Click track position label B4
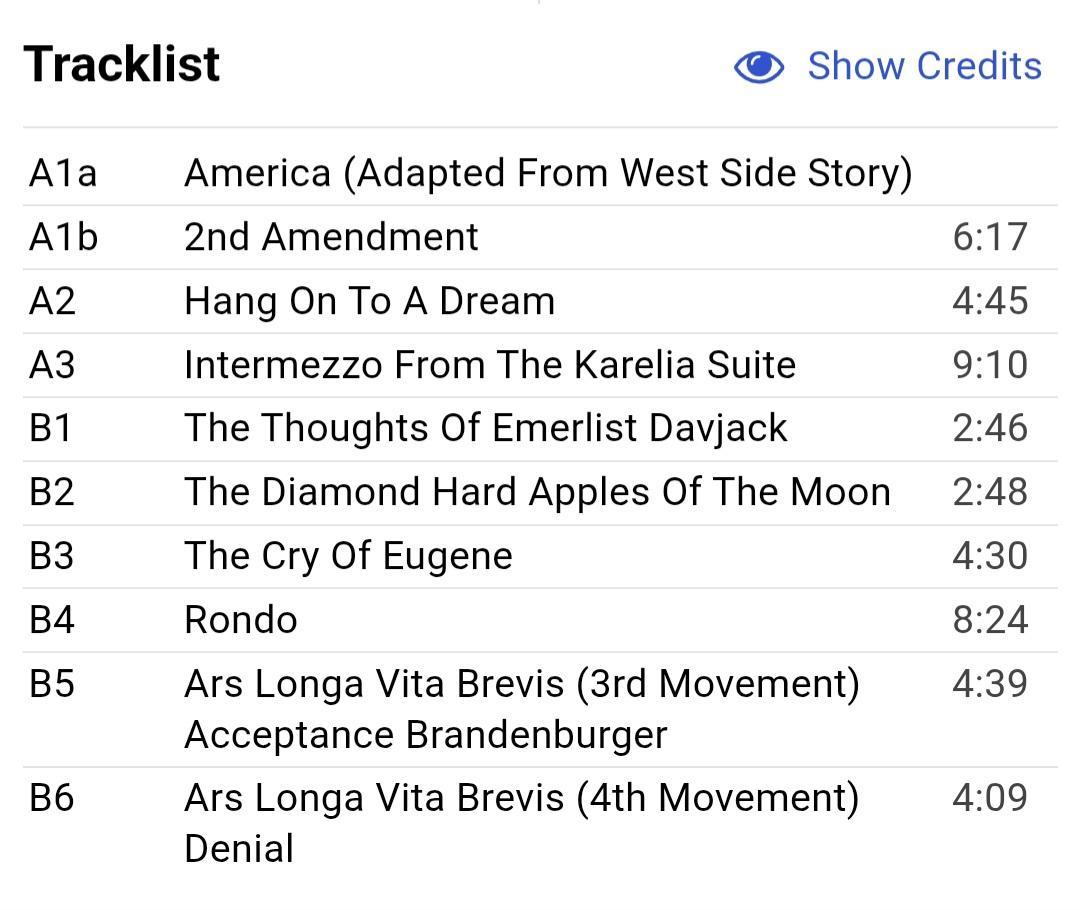Viewport: 1080px width, 910px height. tap(52, 620)
